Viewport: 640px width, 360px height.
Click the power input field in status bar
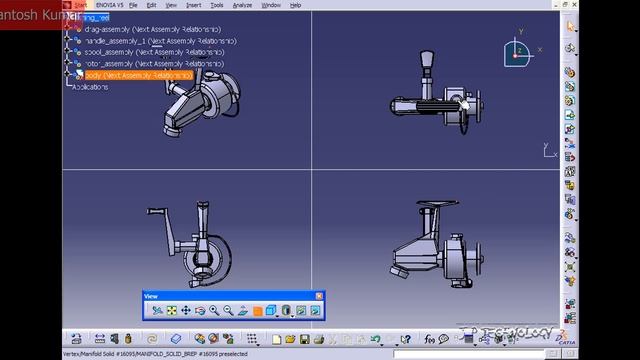coord(469,354)
